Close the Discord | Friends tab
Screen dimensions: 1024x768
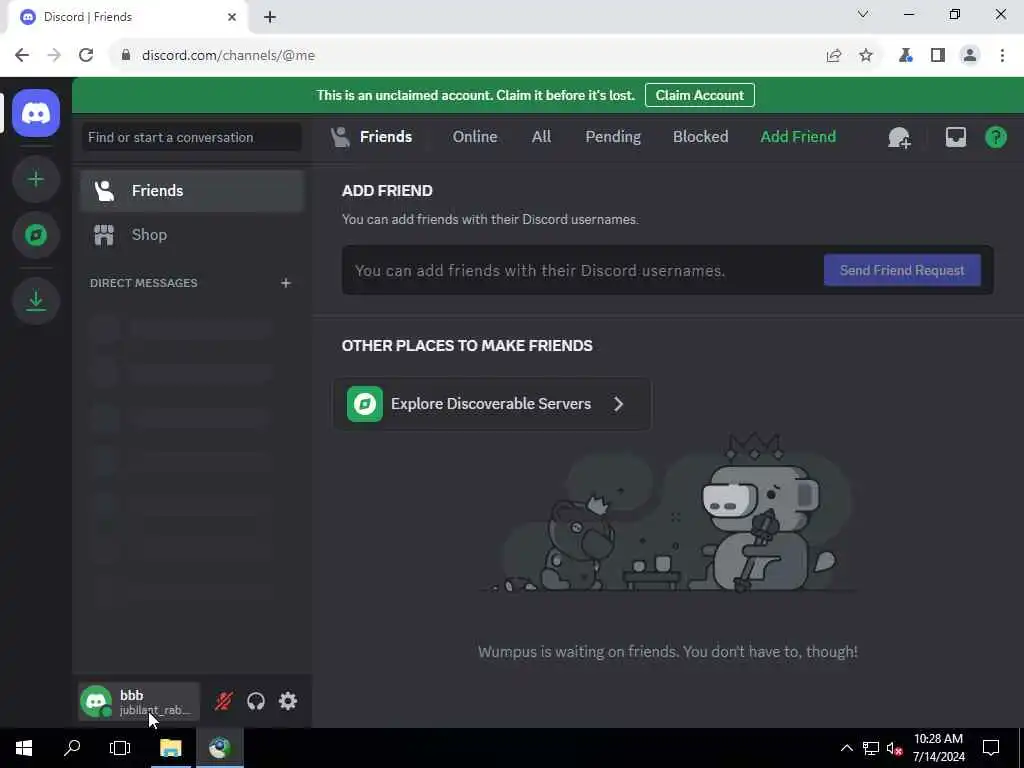coord(232,17)
